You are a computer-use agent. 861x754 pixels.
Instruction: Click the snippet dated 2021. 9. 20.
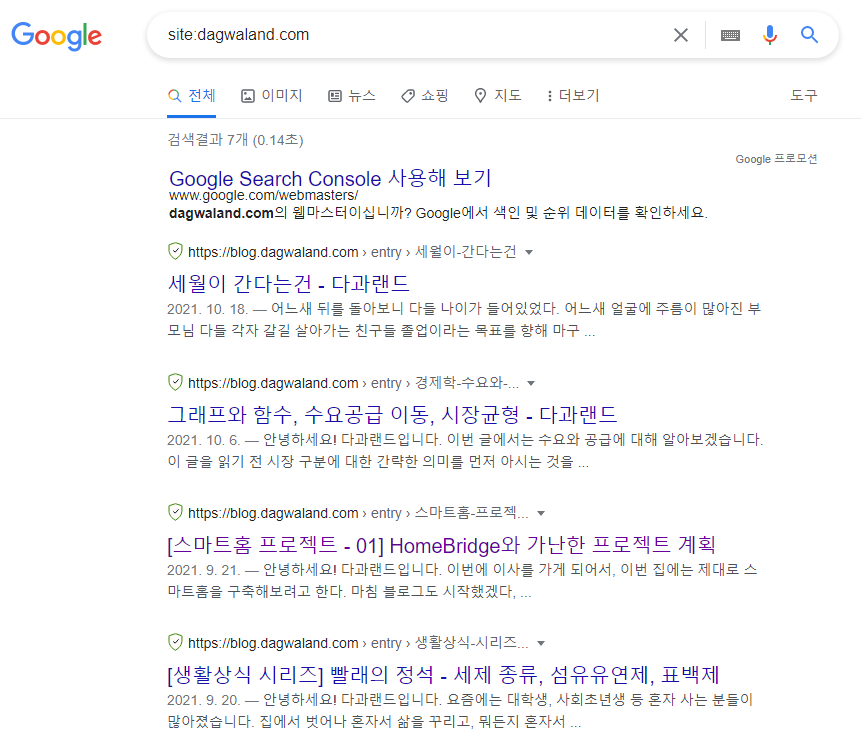[x=460, y=711]
